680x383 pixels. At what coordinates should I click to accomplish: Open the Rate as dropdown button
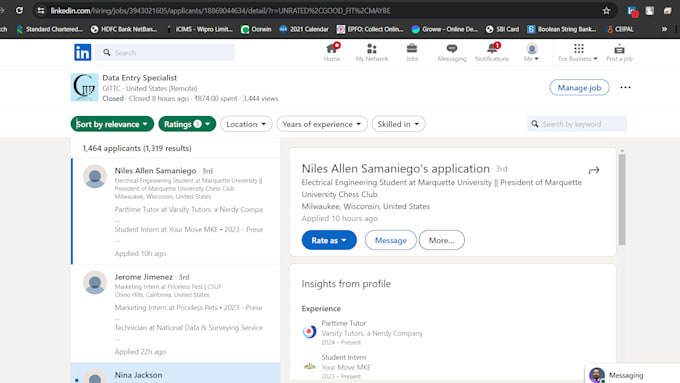pos(329,240)
